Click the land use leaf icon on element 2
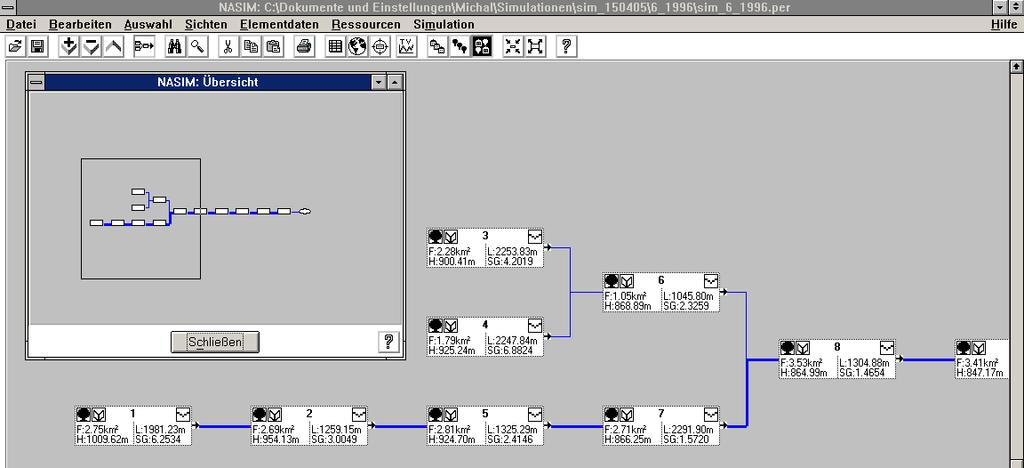The image size is (1024, 468). tap(274, 414)
